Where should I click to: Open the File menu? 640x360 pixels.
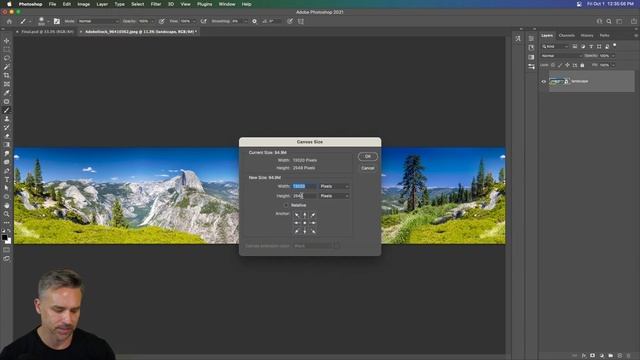click(x=52, y=4)
